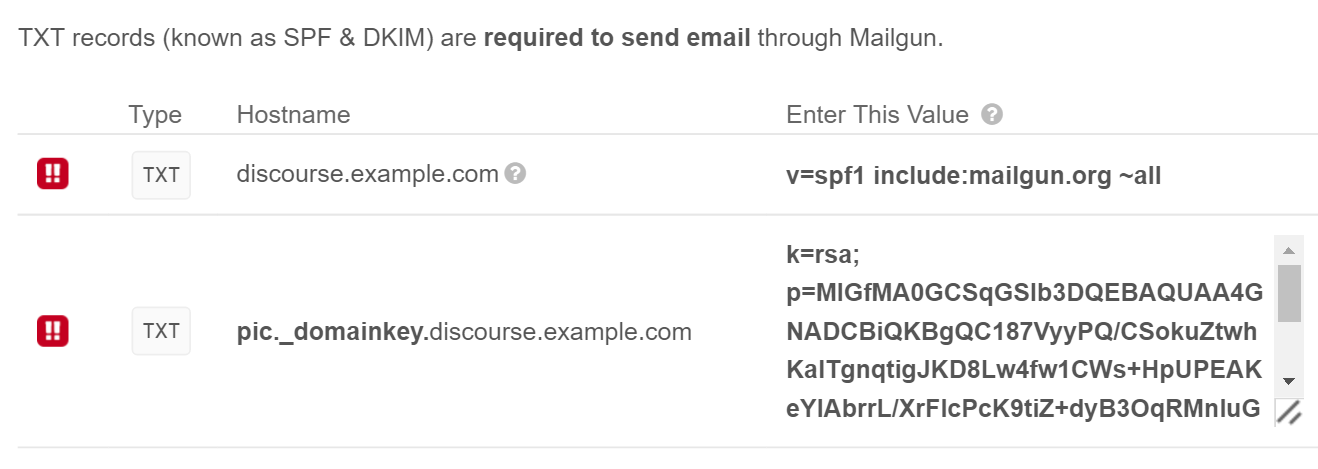Click the Type column header

(x=155, y=115)
